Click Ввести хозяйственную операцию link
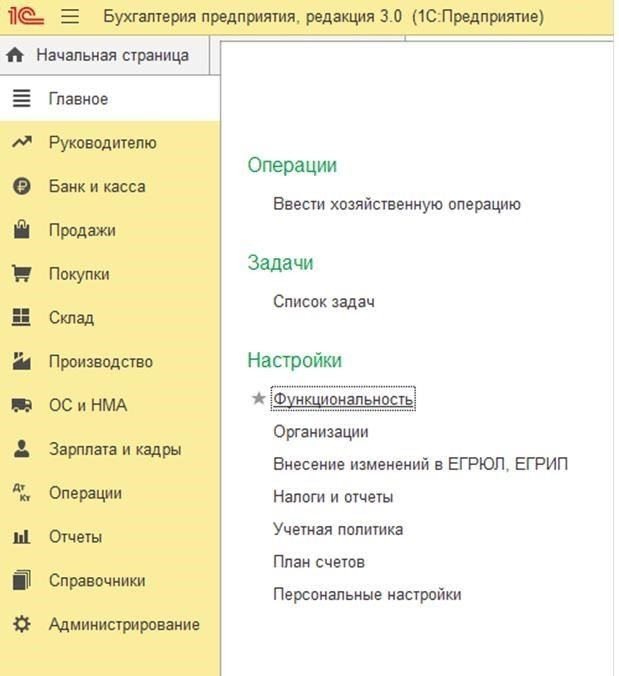Screen dimensions: 619x676 (x=396, y=204)
